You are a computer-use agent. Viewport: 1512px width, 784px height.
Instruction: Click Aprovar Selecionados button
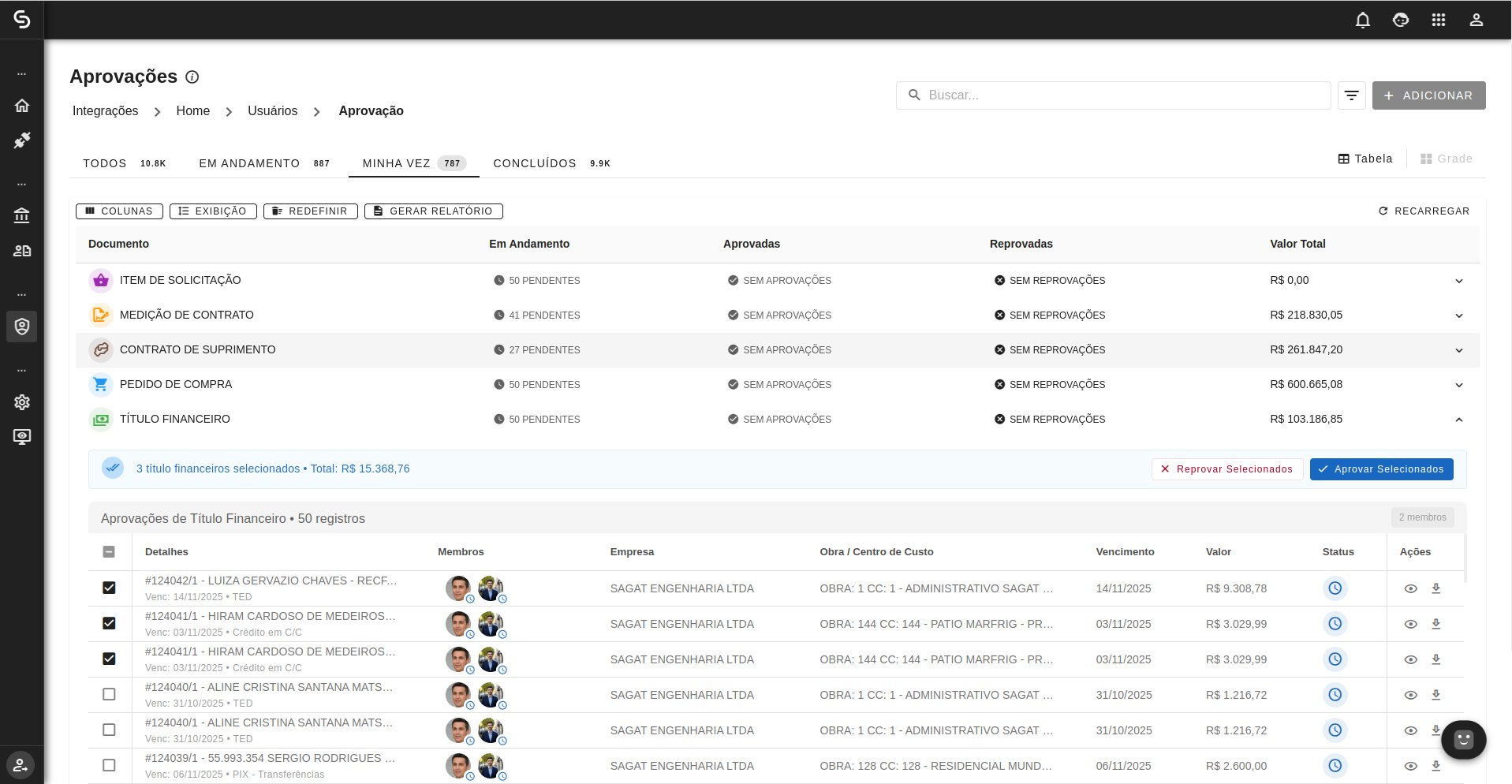(x=1381, y=469)
